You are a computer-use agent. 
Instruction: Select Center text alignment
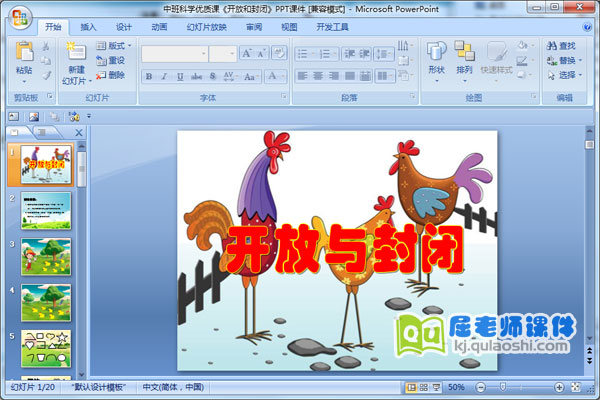[318, 76]
